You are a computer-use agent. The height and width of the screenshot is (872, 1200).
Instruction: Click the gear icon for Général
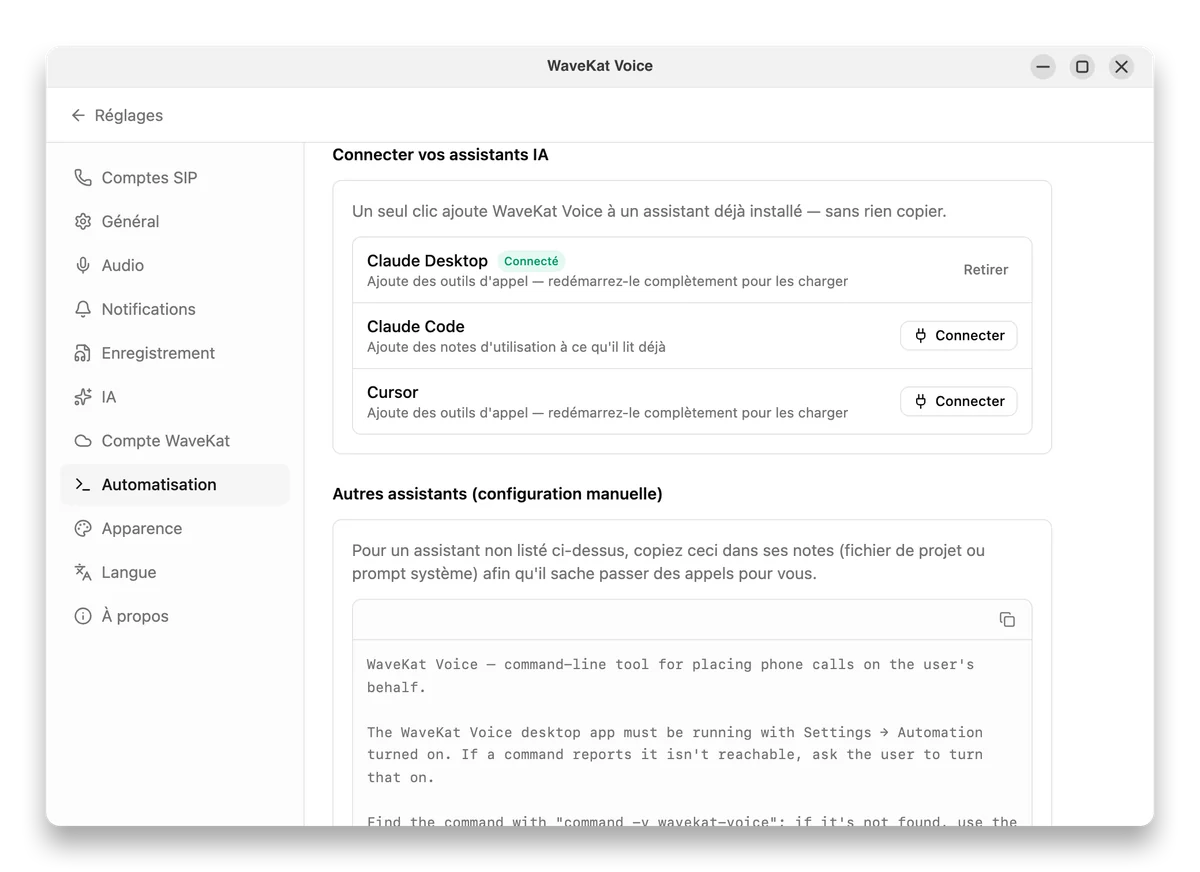pyautogui.click(x=83, y=221)
